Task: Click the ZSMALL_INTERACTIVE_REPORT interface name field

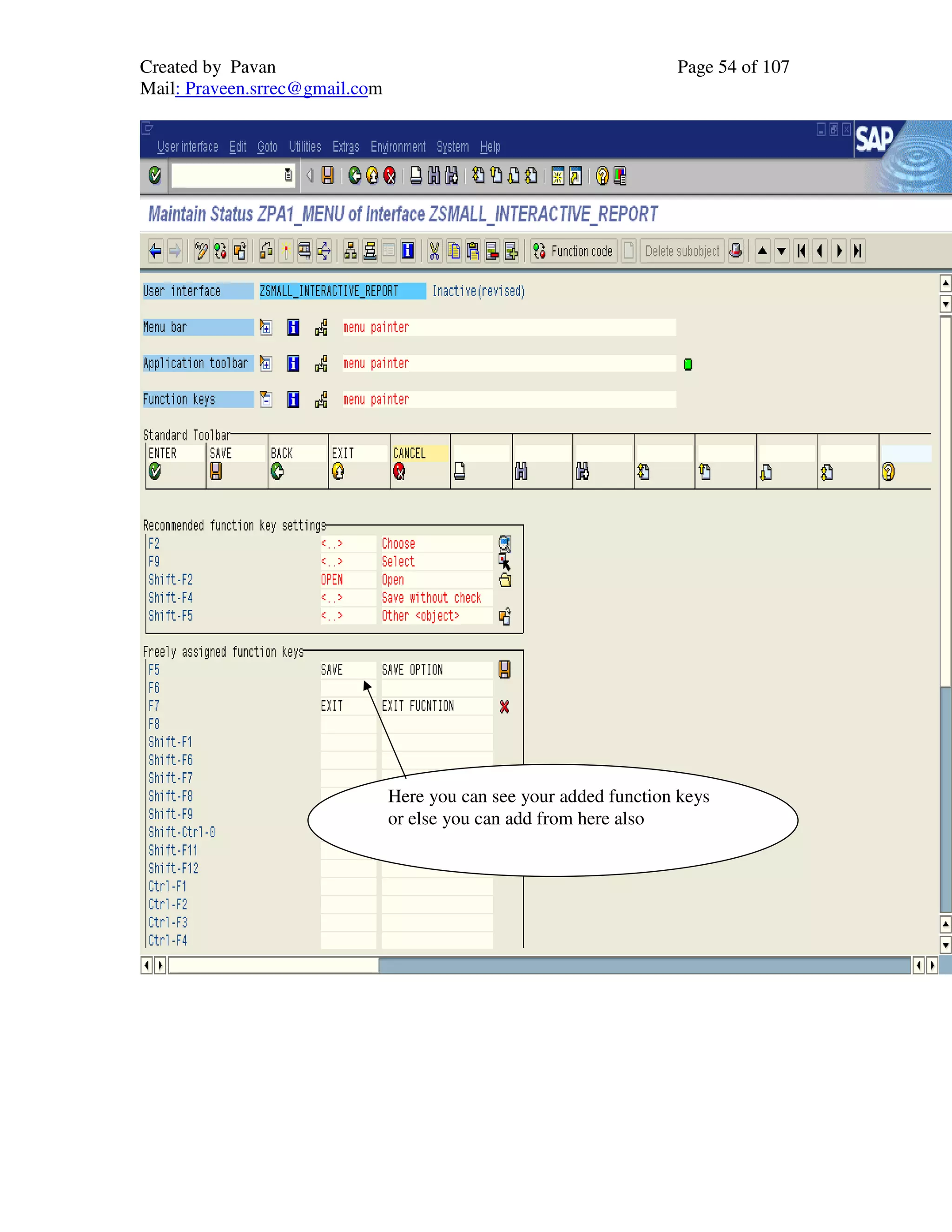Action: [x=342, y=291]
